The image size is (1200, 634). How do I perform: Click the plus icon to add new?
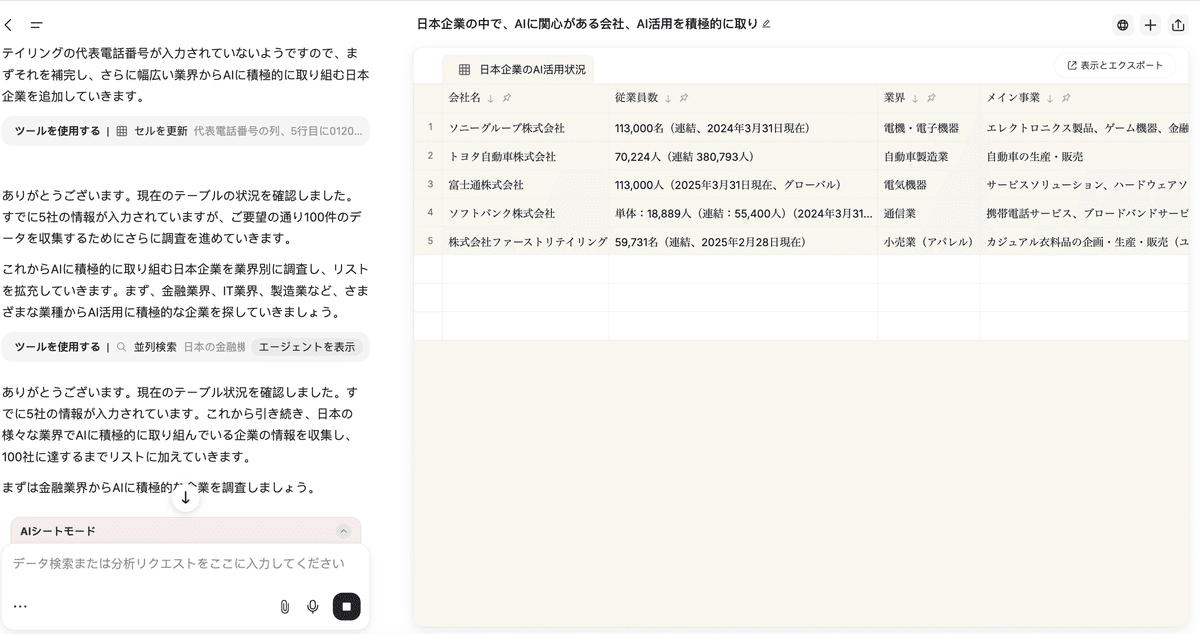pyautogui.click(x=1150, y=25)
